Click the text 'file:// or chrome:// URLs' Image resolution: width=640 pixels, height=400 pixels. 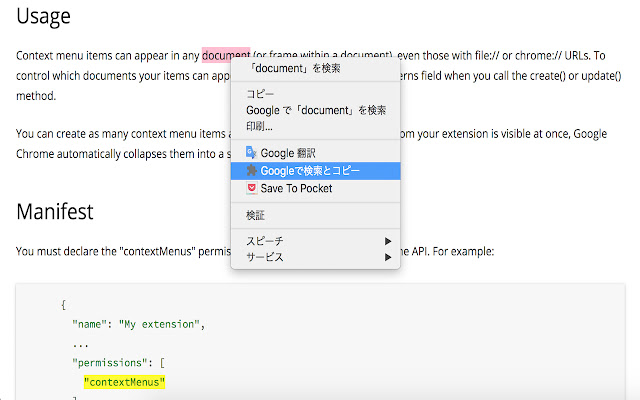click(533, 55)
